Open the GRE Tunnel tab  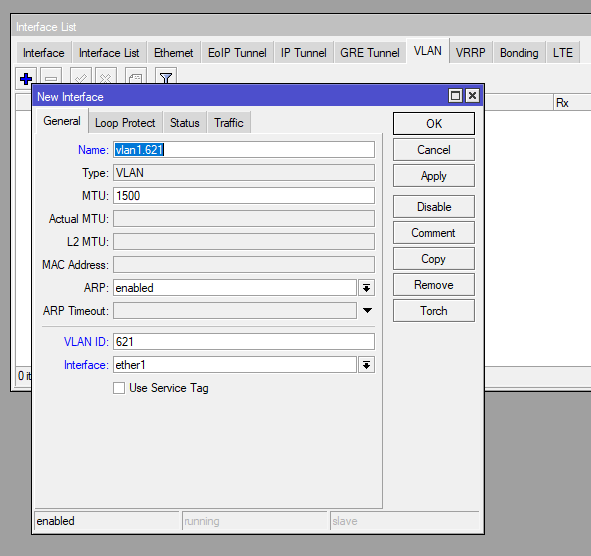pyautogui.click(x=370, y=53)
